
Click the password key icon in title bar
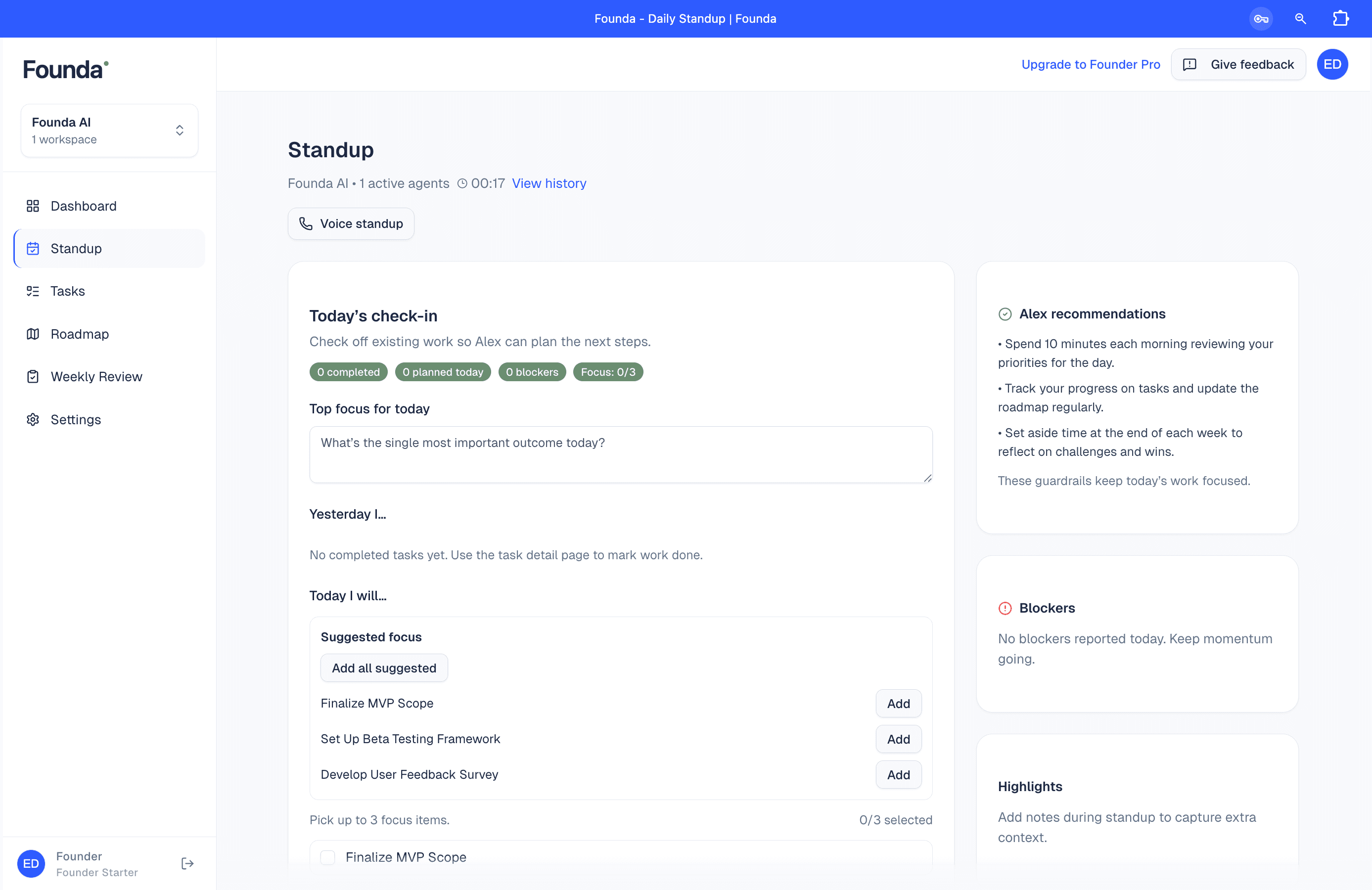(x=1260, y=18)
